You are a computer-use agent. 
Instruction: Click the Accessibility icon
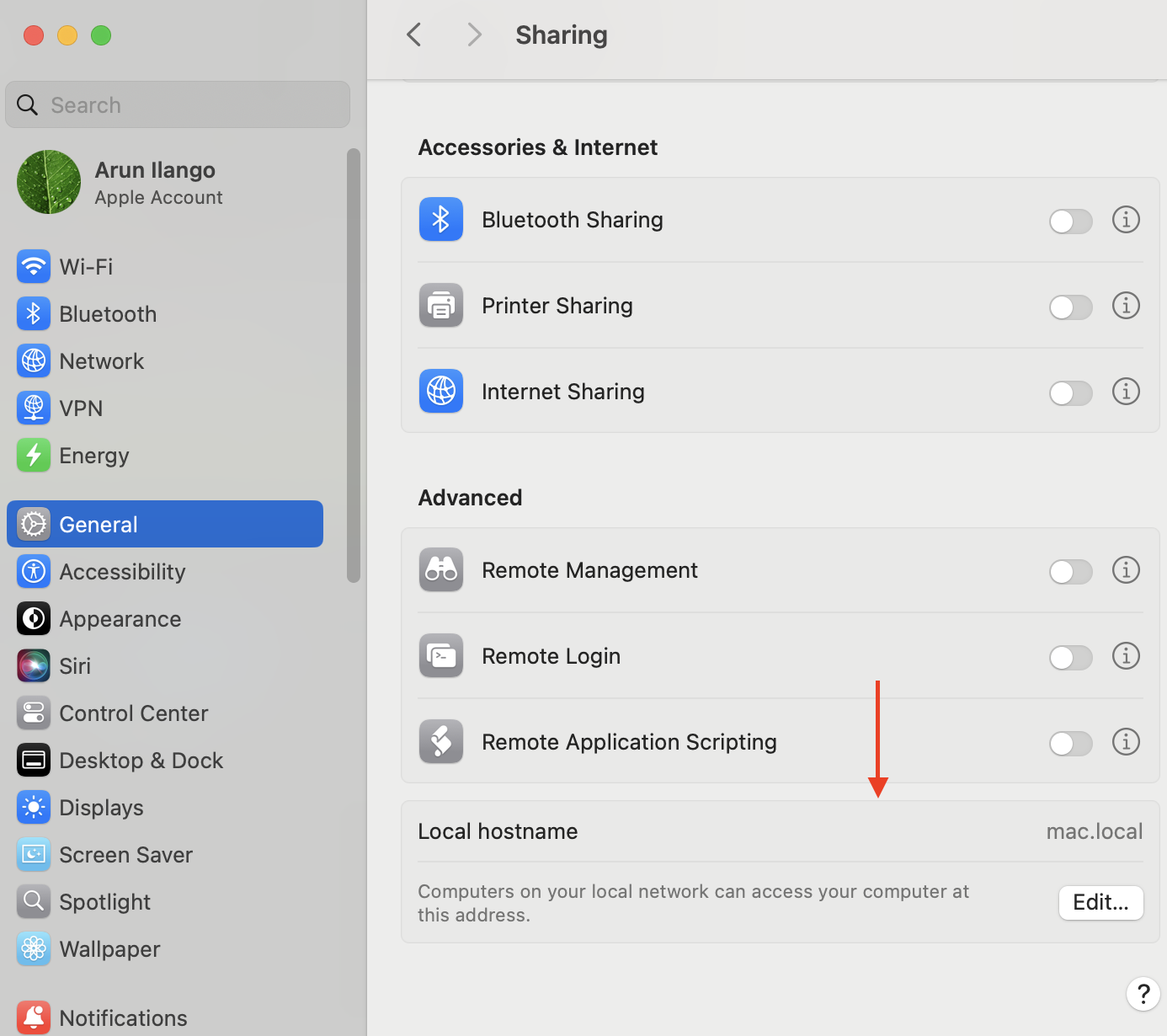coord(34,572)
